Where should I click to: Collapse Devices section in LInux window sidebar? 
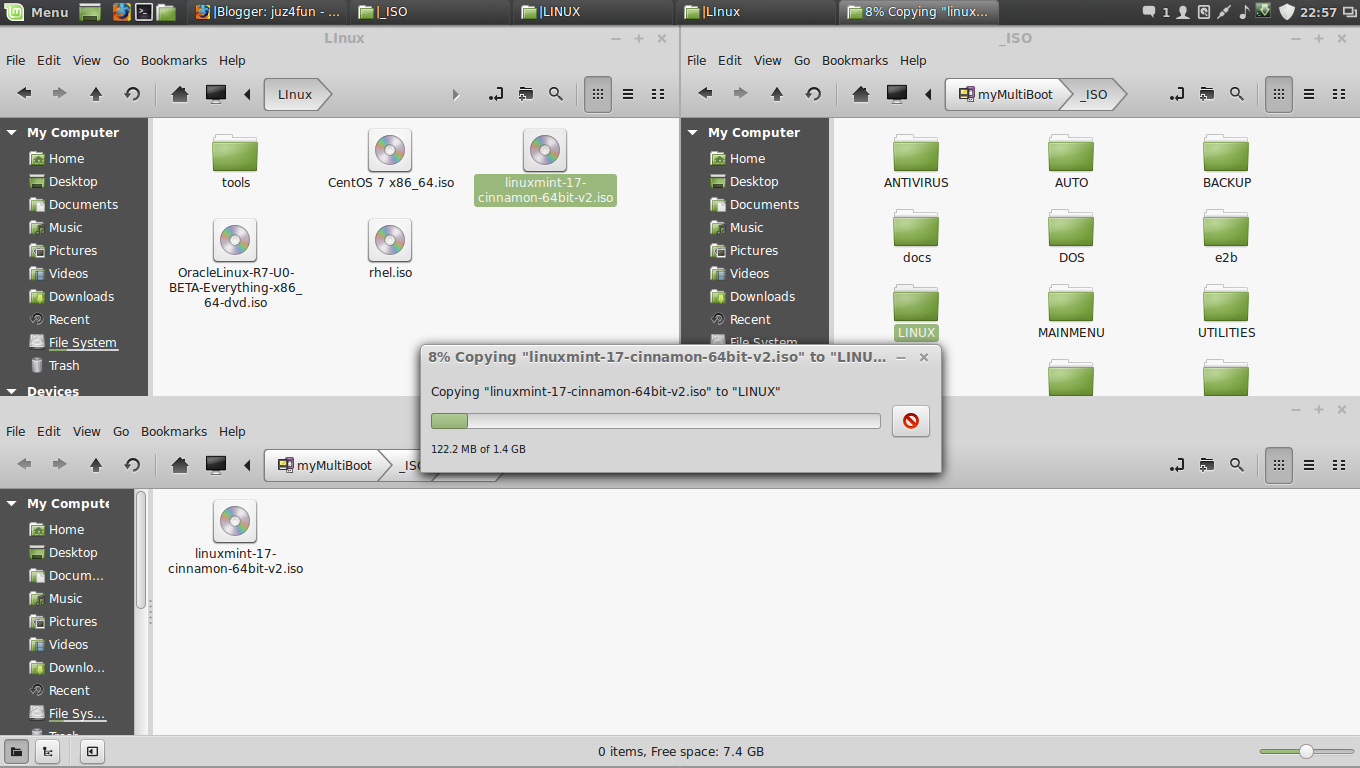[12, 392]
